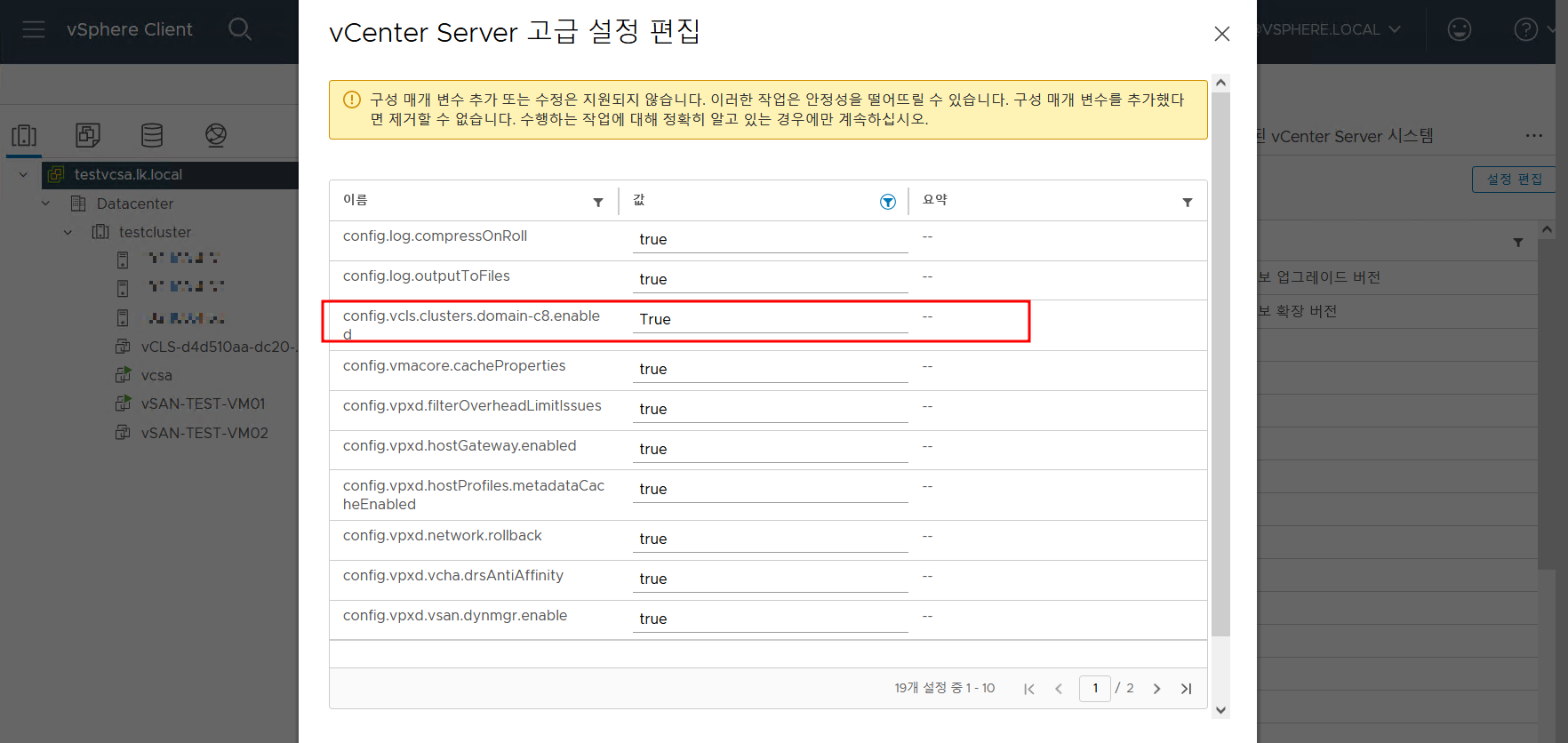Image resolution: width=1568 pixels, height=743 pixels.
Task: Click the search magnifier icon
Action: point(240,29)
